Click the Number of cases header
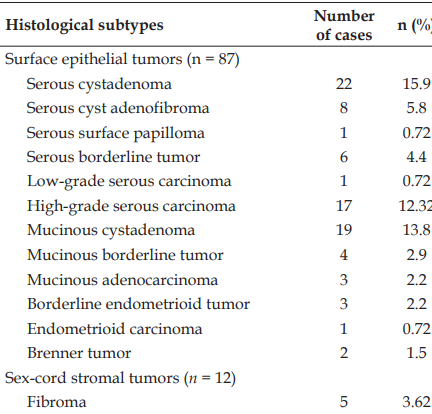This screenshot has width=432, height=414. pyautogui.click(x=344, y=25)
